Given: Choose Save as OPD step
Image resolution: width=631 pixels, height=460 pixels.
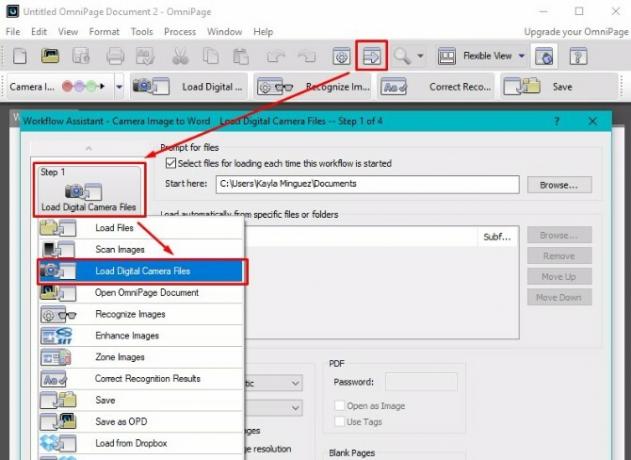Looking at the screenshot, I should coord(141,422).
